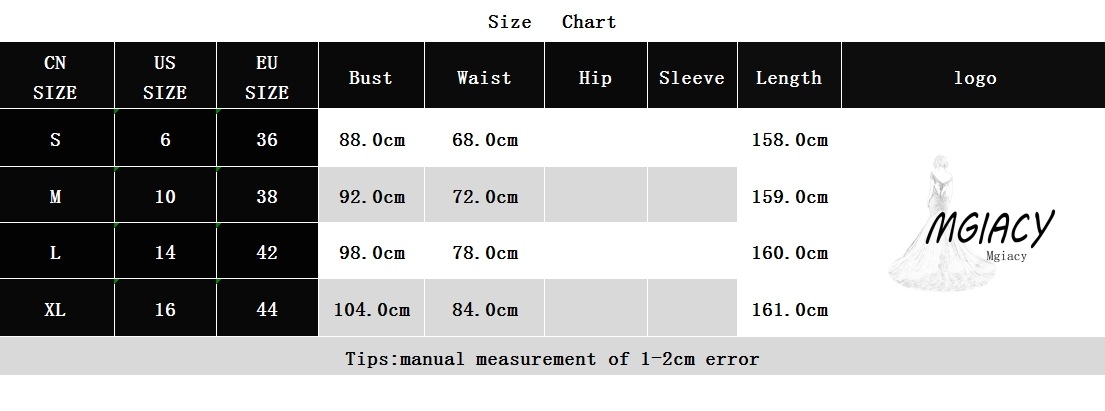
Task: Click the Size Chart title text
Action: 552,22
